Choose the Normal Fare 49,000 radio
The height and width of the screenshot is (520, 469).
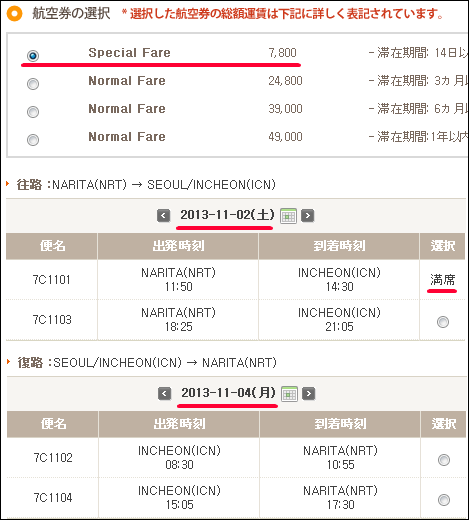[x=33, y=140]
